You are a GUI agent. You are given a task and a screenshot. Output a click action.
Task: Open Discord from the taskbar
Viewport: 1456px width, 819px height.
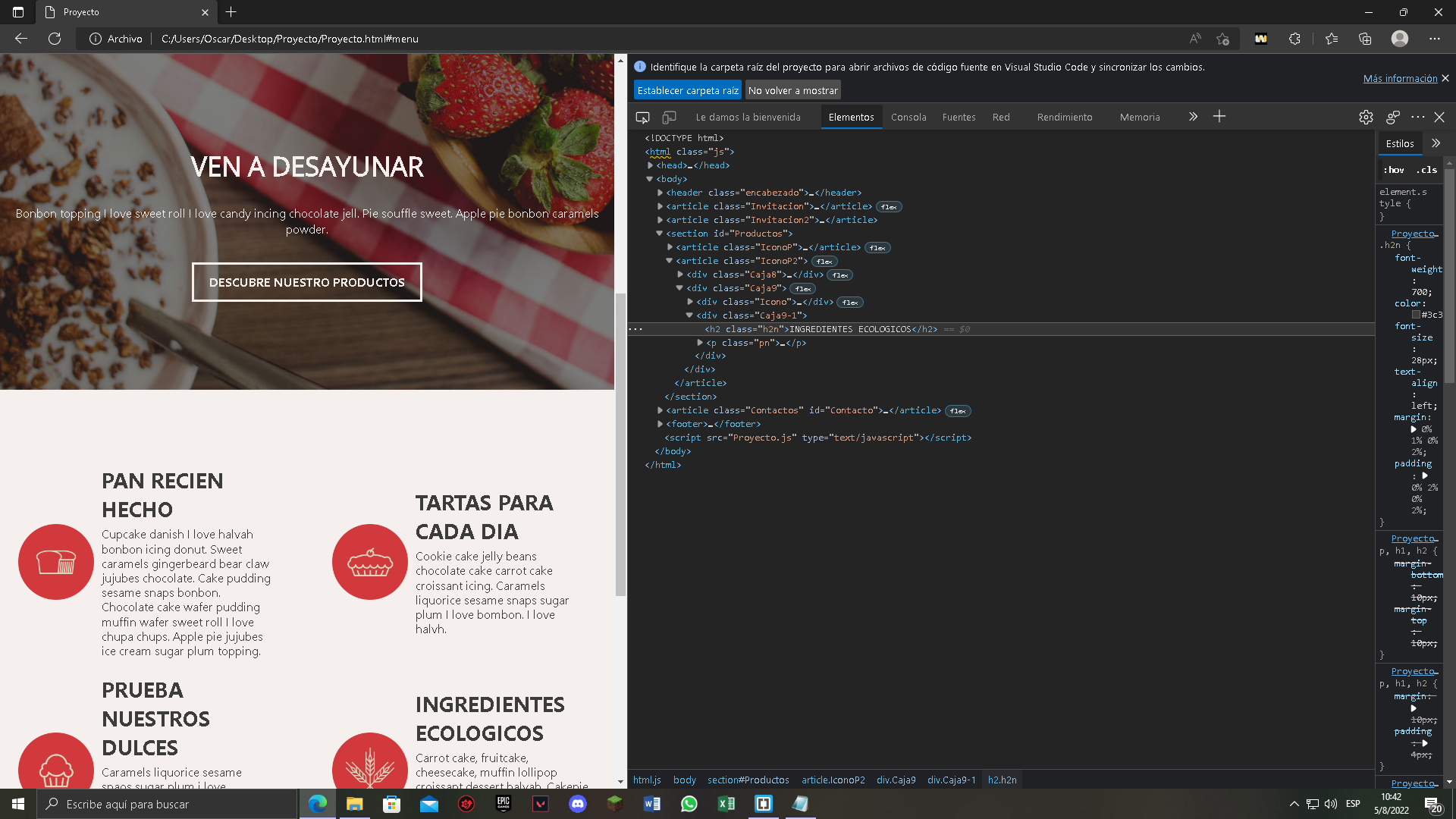click(578, 804)
